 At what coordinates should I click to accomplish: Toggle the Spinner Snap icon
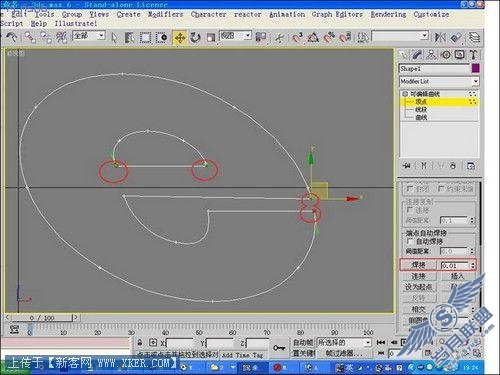tap(345, 37)
